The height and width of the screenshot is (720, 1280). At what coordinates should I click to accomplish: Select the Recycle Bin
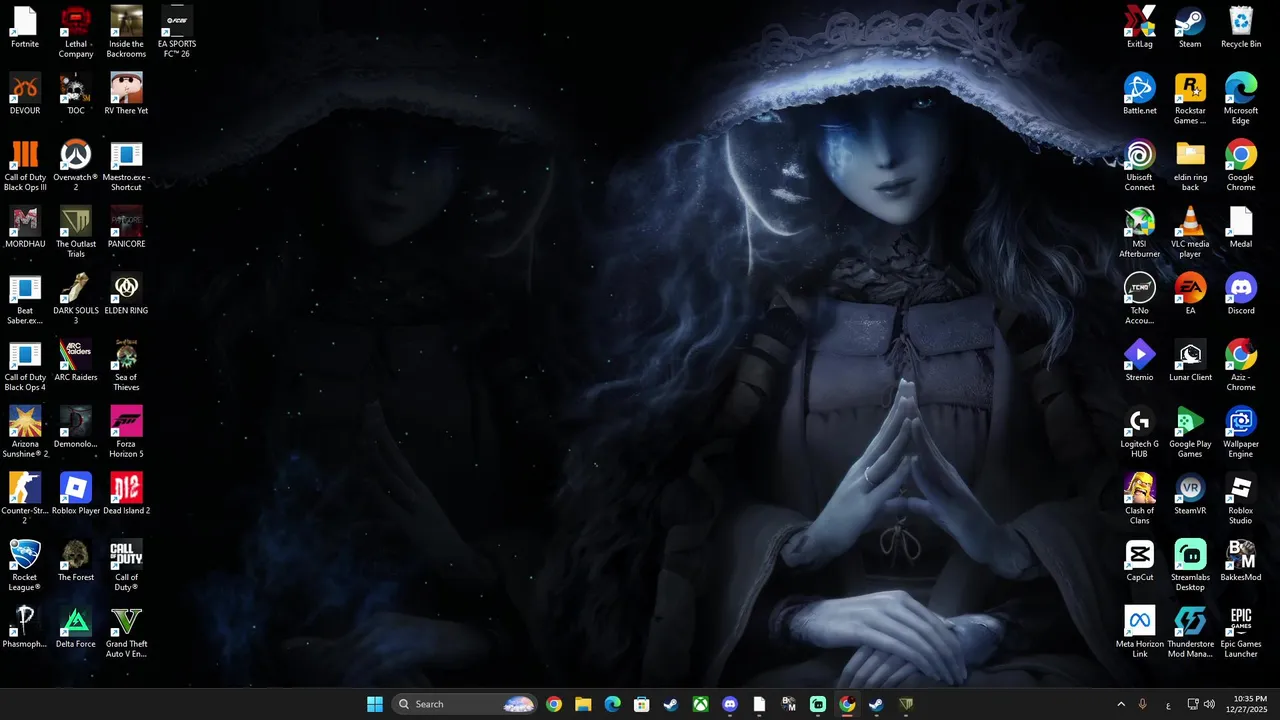click(1241, 28)
